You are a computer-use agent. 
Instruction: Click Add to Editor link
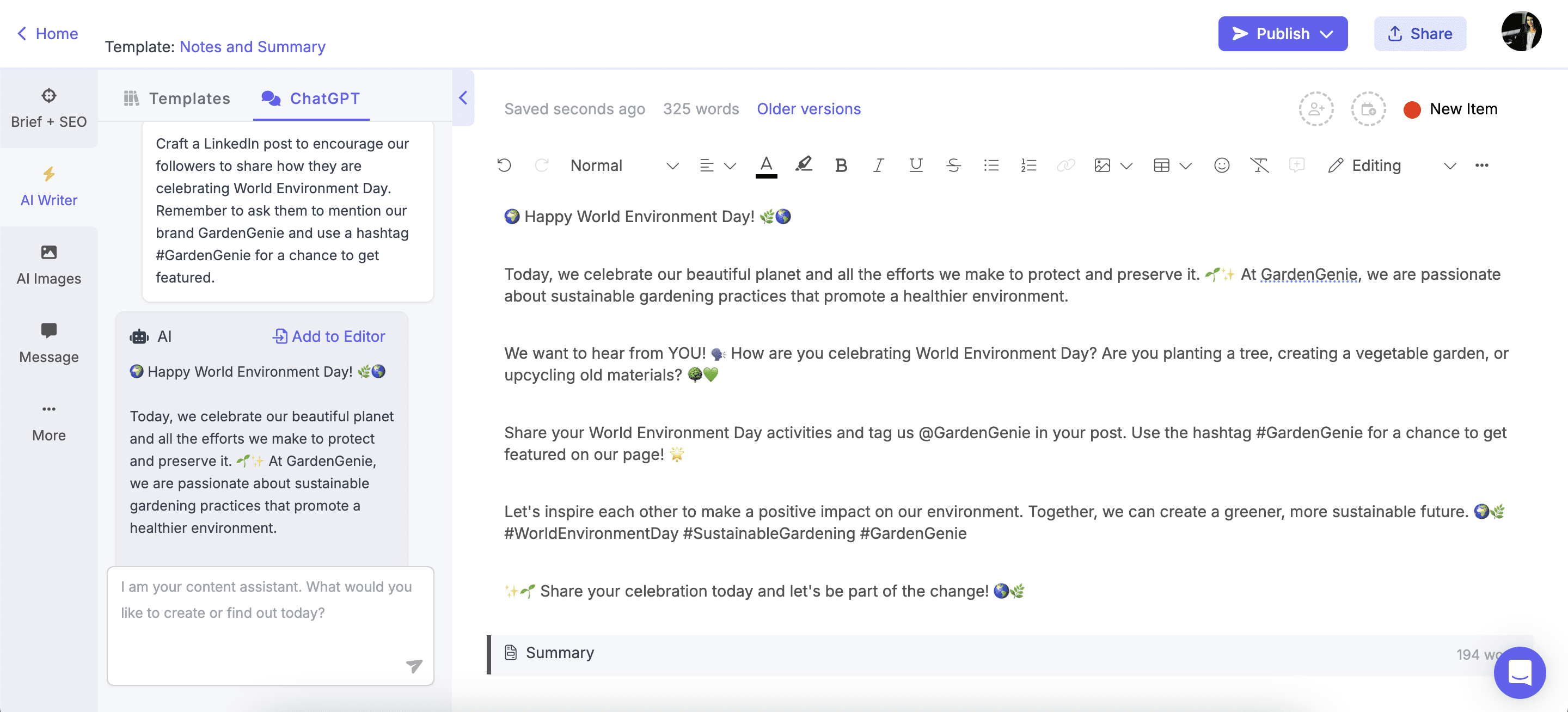pyautogui.click(x=328, y=336)
